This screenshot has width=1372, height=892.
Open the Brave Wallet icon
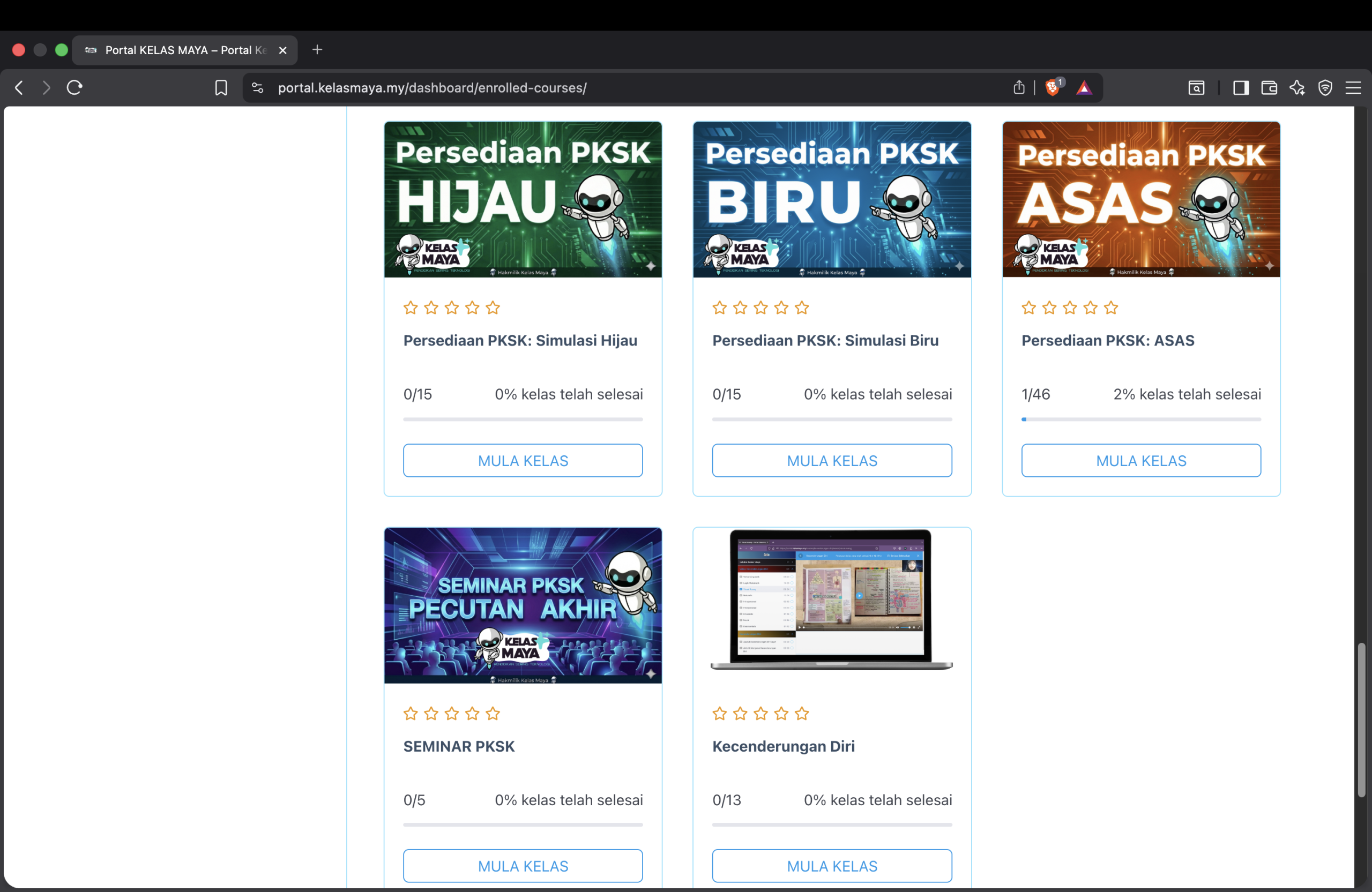pos(1269,87)
